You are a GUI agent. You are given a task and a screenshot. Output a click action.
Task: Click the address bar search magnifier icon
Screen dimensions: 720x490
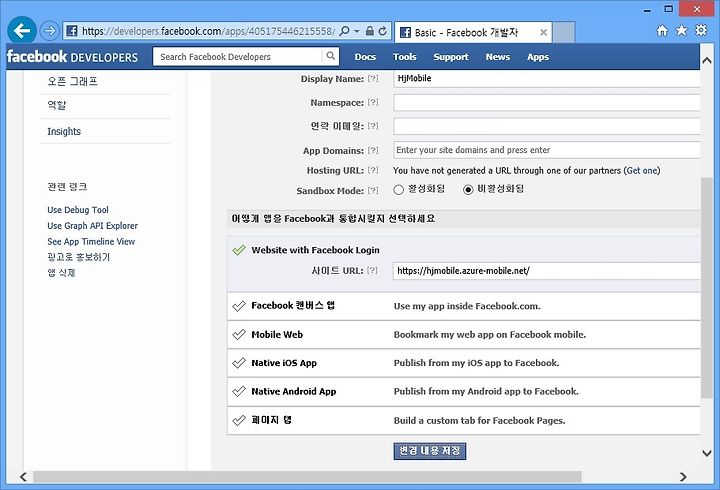point(344,31)
